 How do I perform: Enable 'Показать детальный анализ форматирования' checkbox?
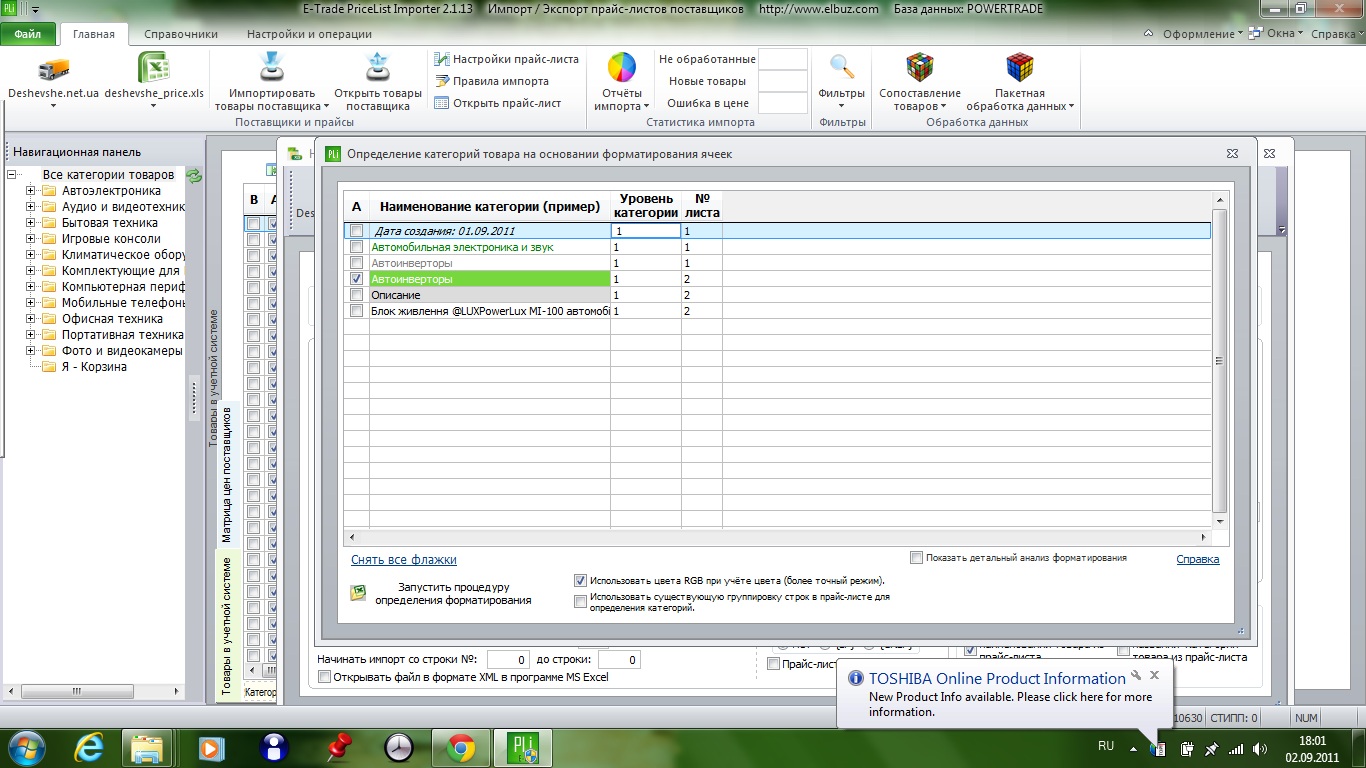click(917, 558)
